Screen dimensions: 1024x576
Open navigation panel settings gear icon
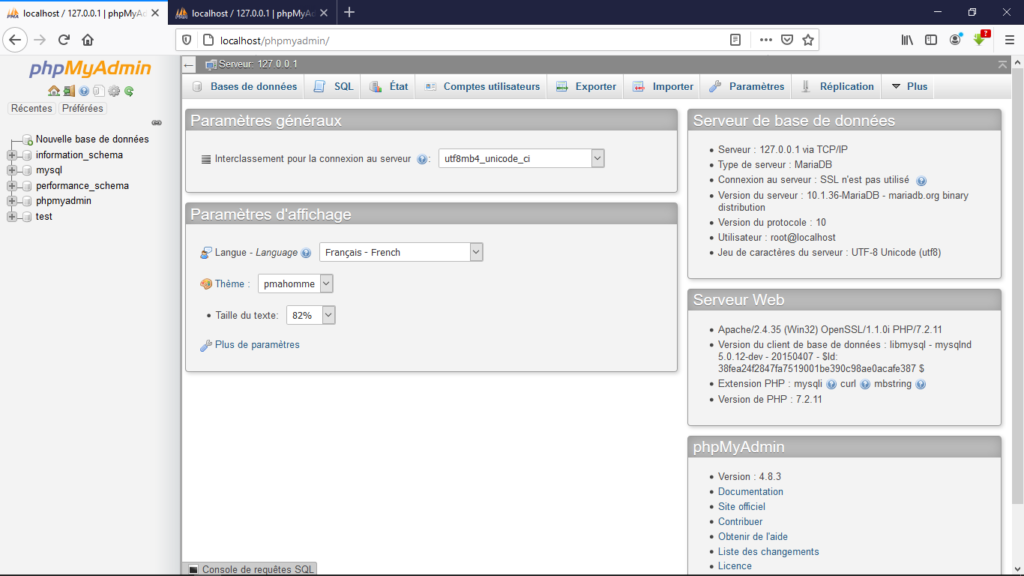coord(114,91)
